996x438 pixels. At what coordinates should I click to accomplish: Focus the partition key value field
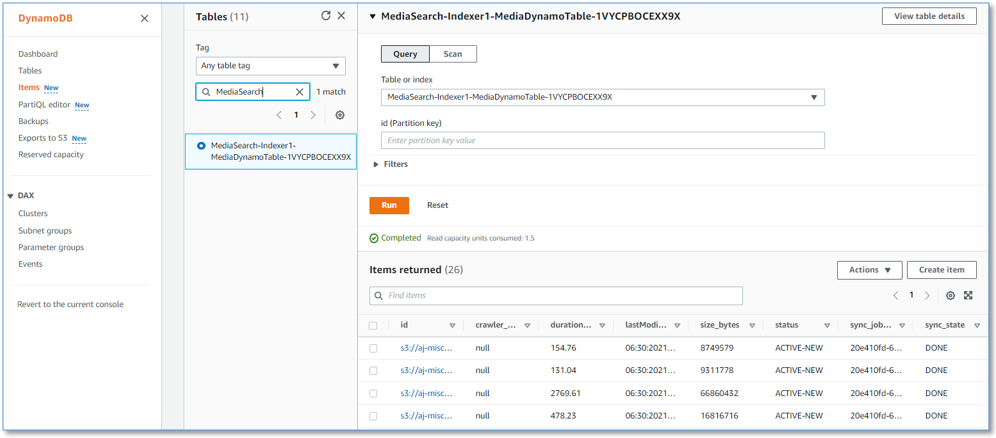pyautogui.click(x=602, y=140)
